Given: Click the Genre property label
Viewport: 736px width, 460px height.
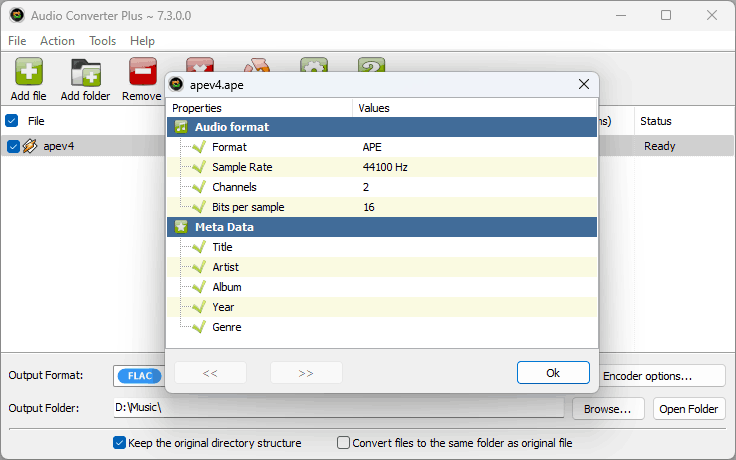Looking at the screenshot, I should [226, 327].
